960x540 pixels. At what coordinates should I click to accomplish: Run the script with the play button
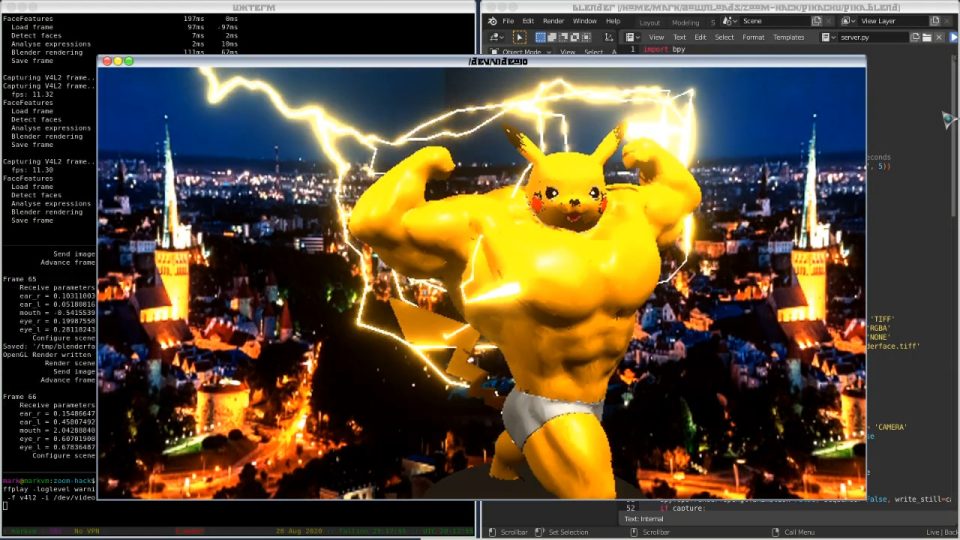coord(954,37)
